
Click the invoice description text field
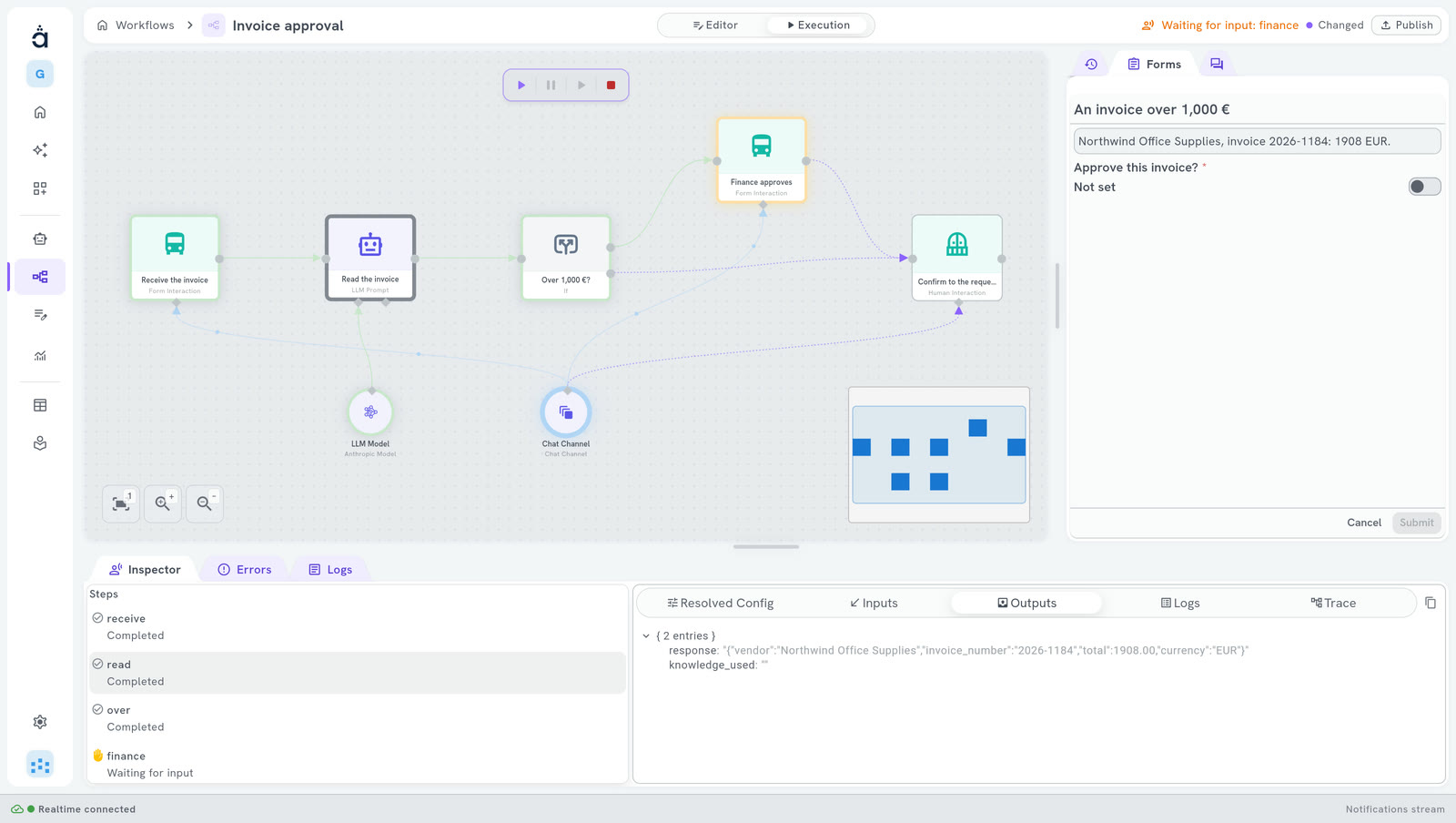click(x=1257, y=141)
